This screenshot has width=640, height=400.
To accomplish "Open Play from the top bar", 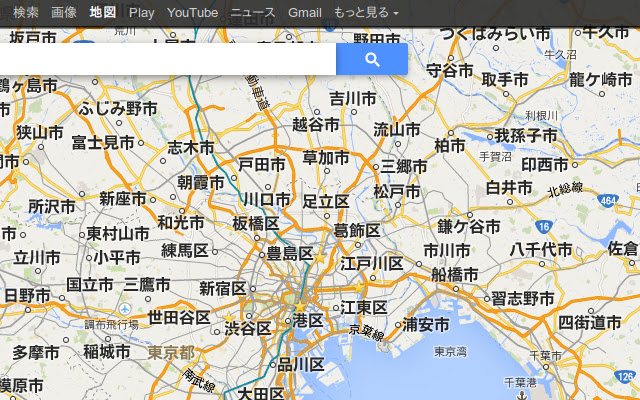I will (142, 13).
